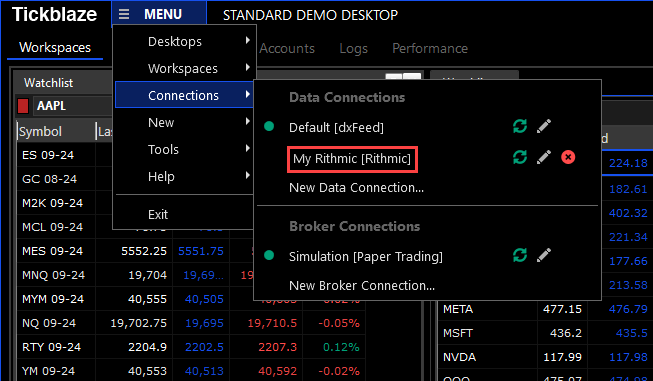
Task: Edit the My Rithmic connection
Action: point(544,157)
